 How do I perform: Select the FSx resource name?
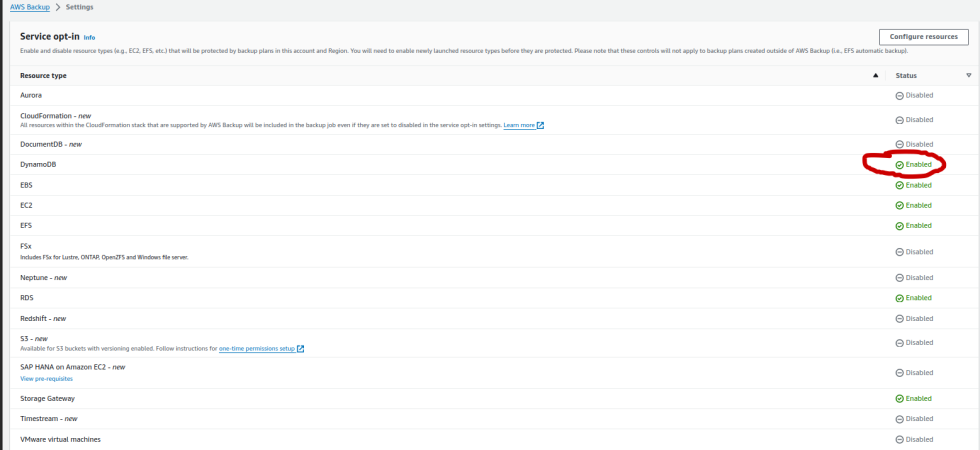tap(26, 247)
